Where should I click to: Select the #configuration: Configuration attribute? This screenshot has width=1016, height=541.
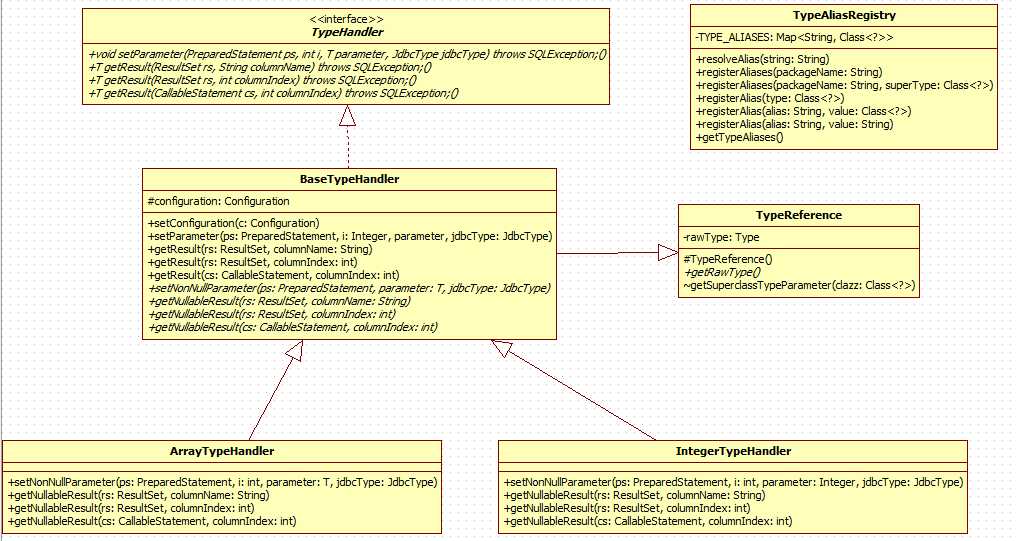[218, 201]
